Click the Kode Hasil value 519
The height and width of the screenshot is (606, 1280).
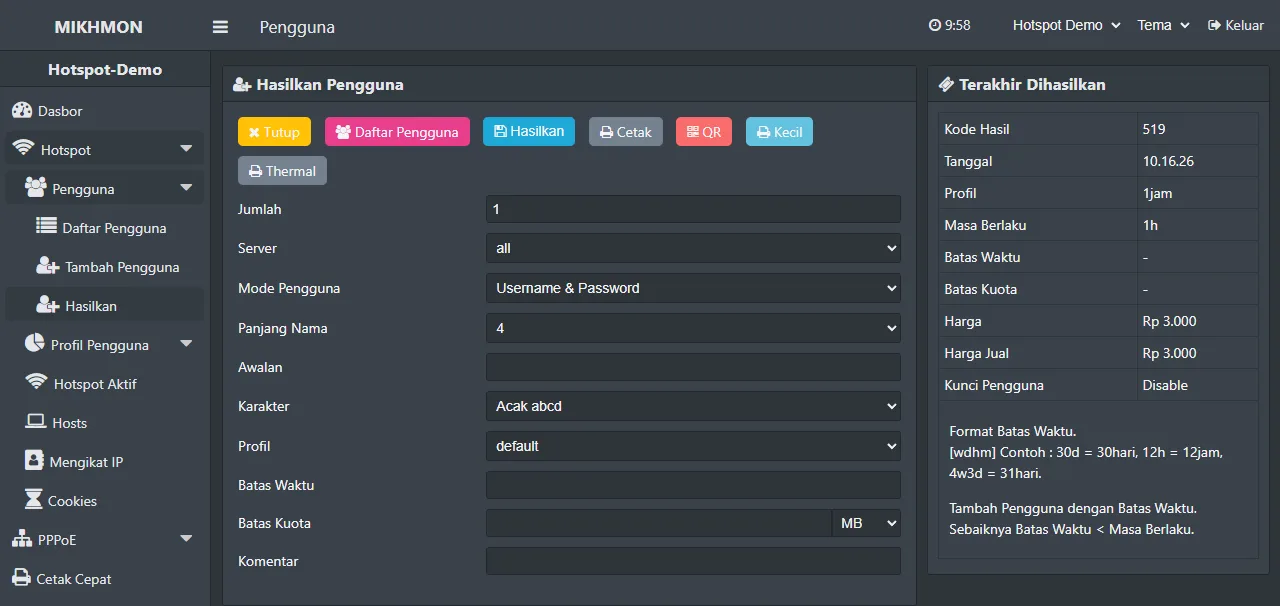(x=1154, y=129)
